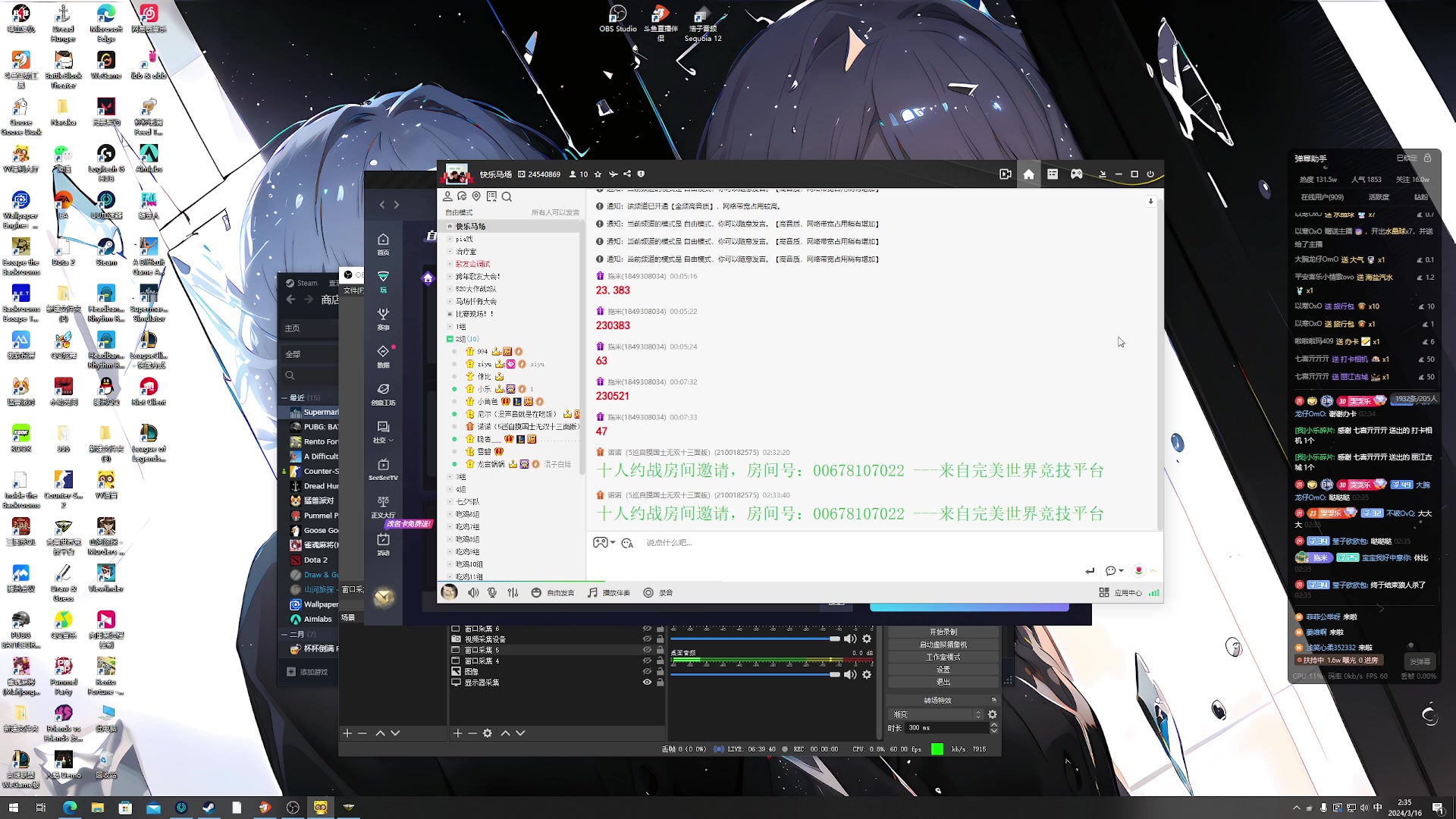Switch to the 玩 tab in left sidebar

click(x=382, y=281)
